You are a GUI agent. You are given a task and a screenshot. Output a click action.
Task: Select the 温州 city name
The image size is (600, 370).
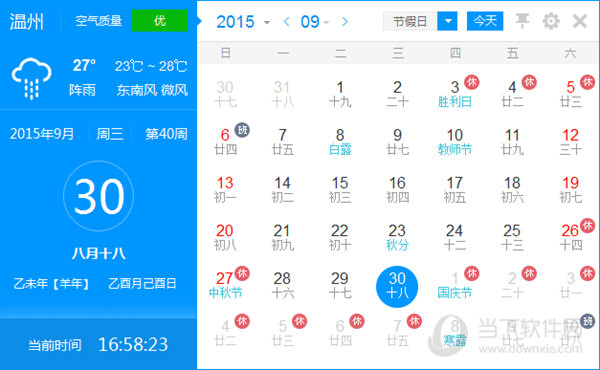pyautogui.click(x=26, y=21)
